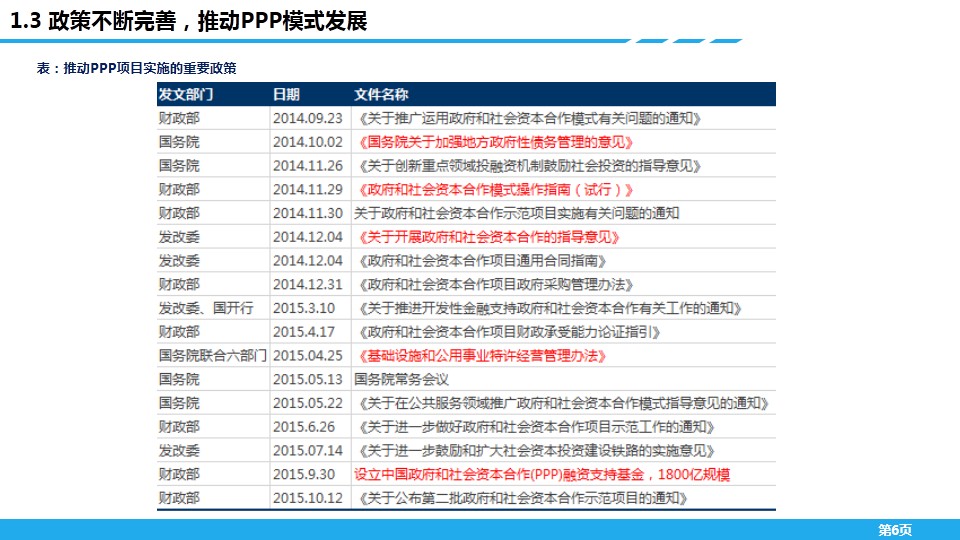Click the date 2015.4.17
Screen dimensions: 960x540
(x=304, y=332)
